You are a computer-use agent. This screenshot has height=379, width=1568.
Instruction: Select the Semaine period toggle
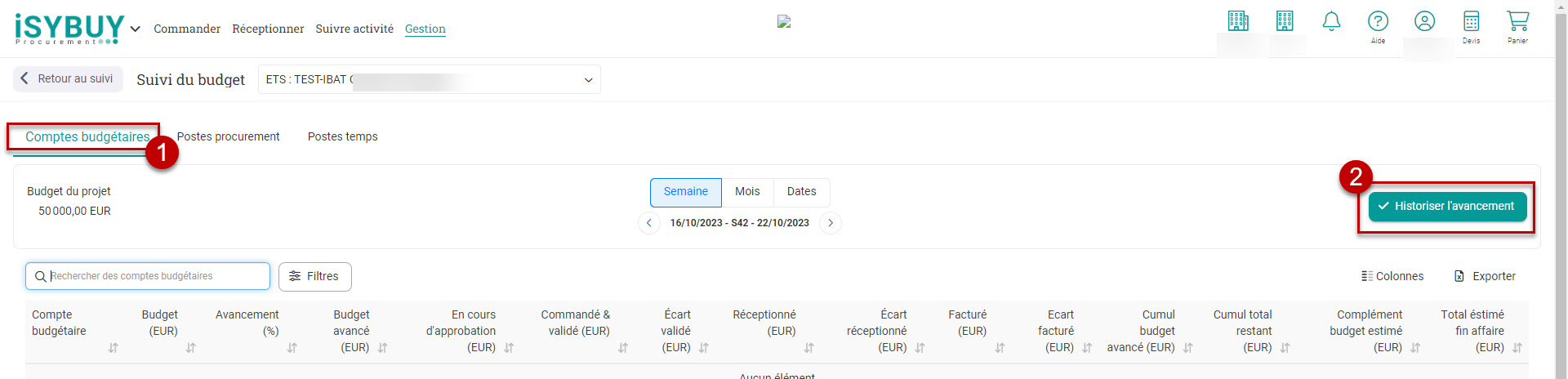pyautogui.click(x=685, y=192)
